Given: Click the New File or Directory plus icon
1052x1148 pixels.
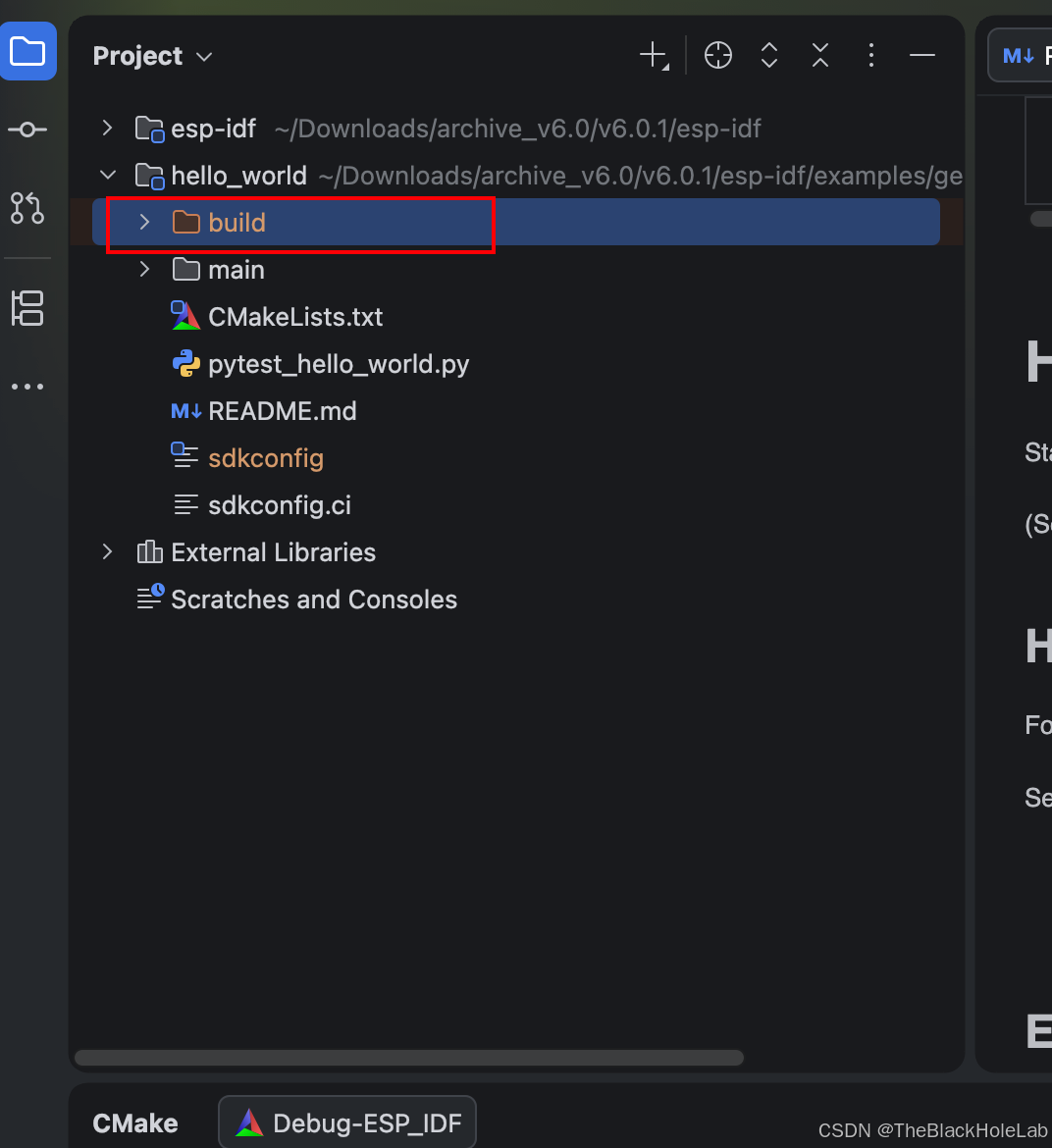Looking at the screenshot, I should point(654,56).
